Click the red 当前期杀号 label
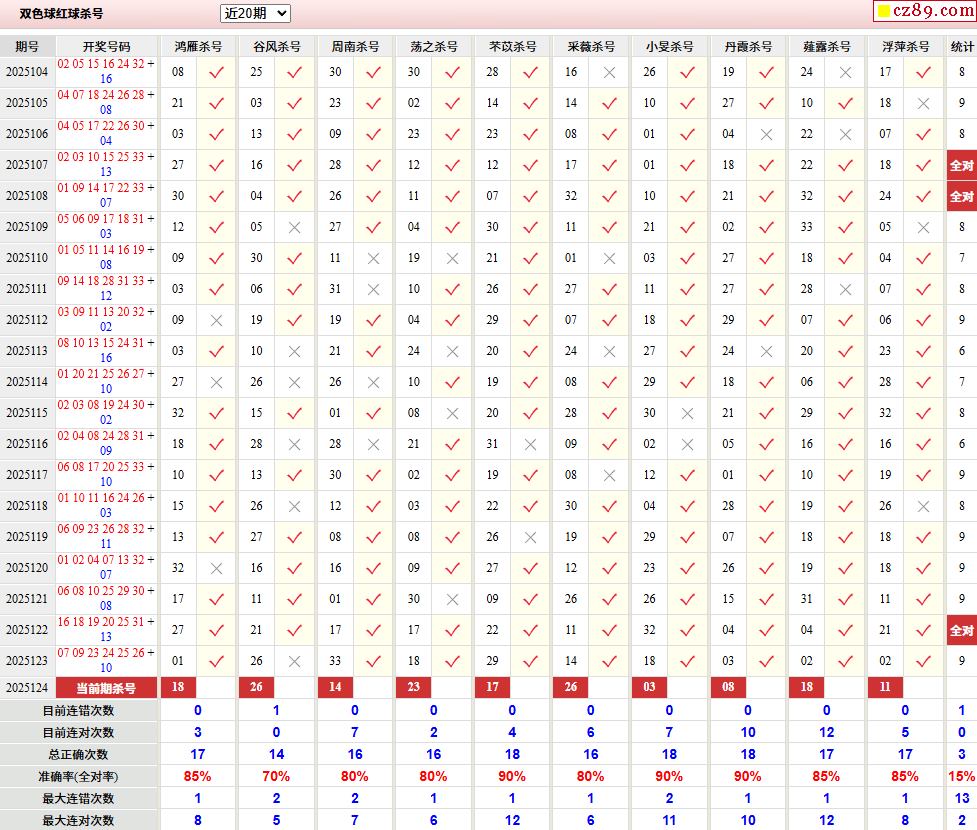 pyautogui.click(x=106, y=688)
